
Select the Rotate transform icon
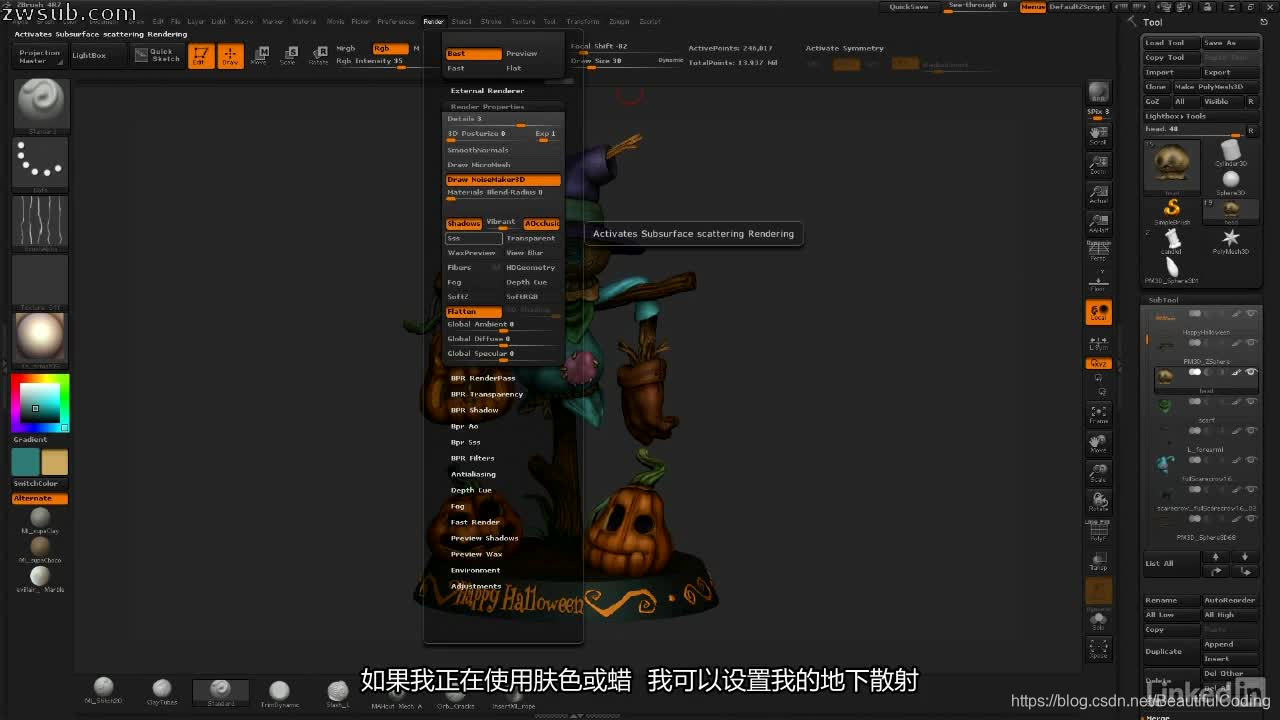[x=318, y=56]
